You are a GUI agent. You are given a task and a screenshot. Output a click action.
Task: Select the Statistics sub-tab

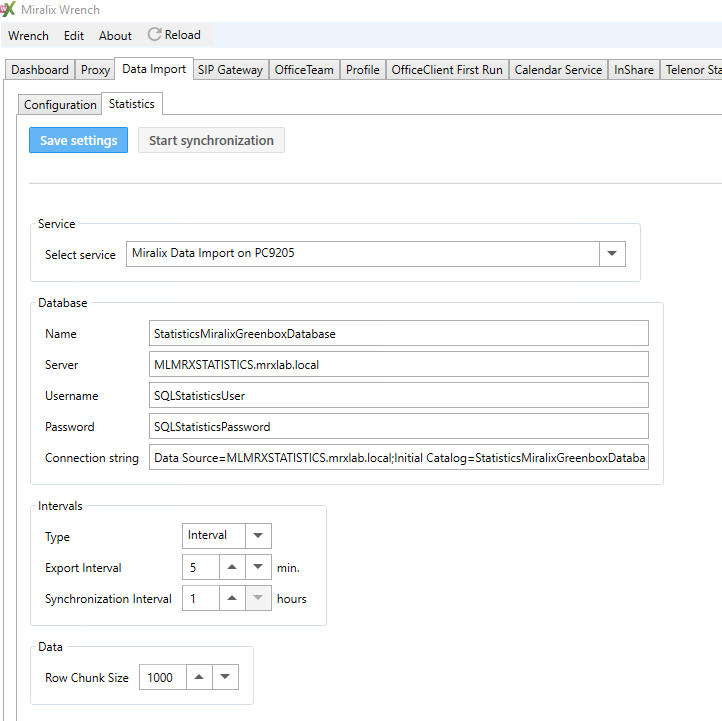[x=132, y=104]
